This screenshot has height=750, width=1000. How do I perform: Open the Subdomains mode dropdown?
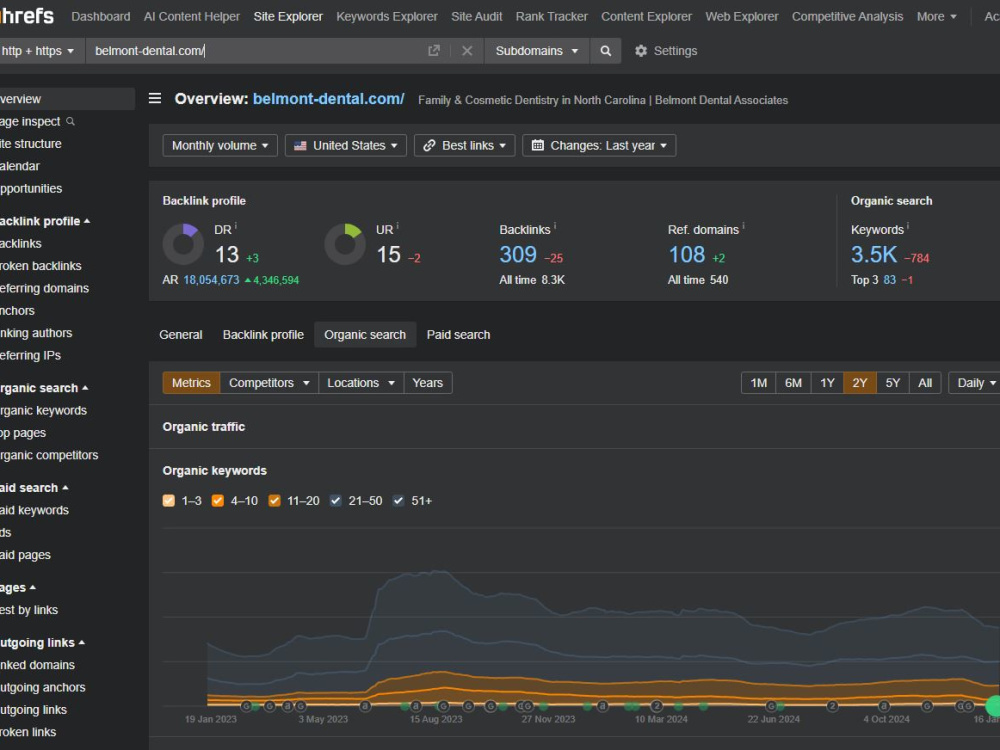[536, 50]
